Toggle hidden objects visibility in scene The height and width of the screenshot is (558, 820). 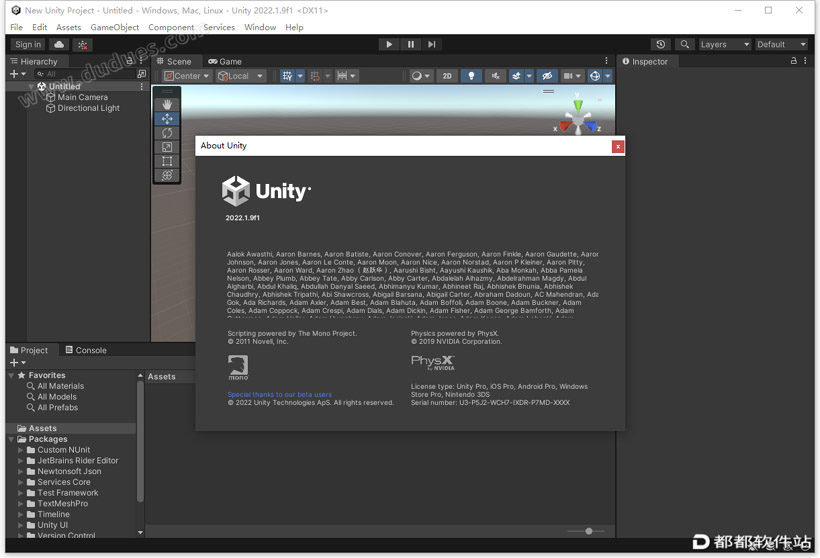[x=546, y=76]
